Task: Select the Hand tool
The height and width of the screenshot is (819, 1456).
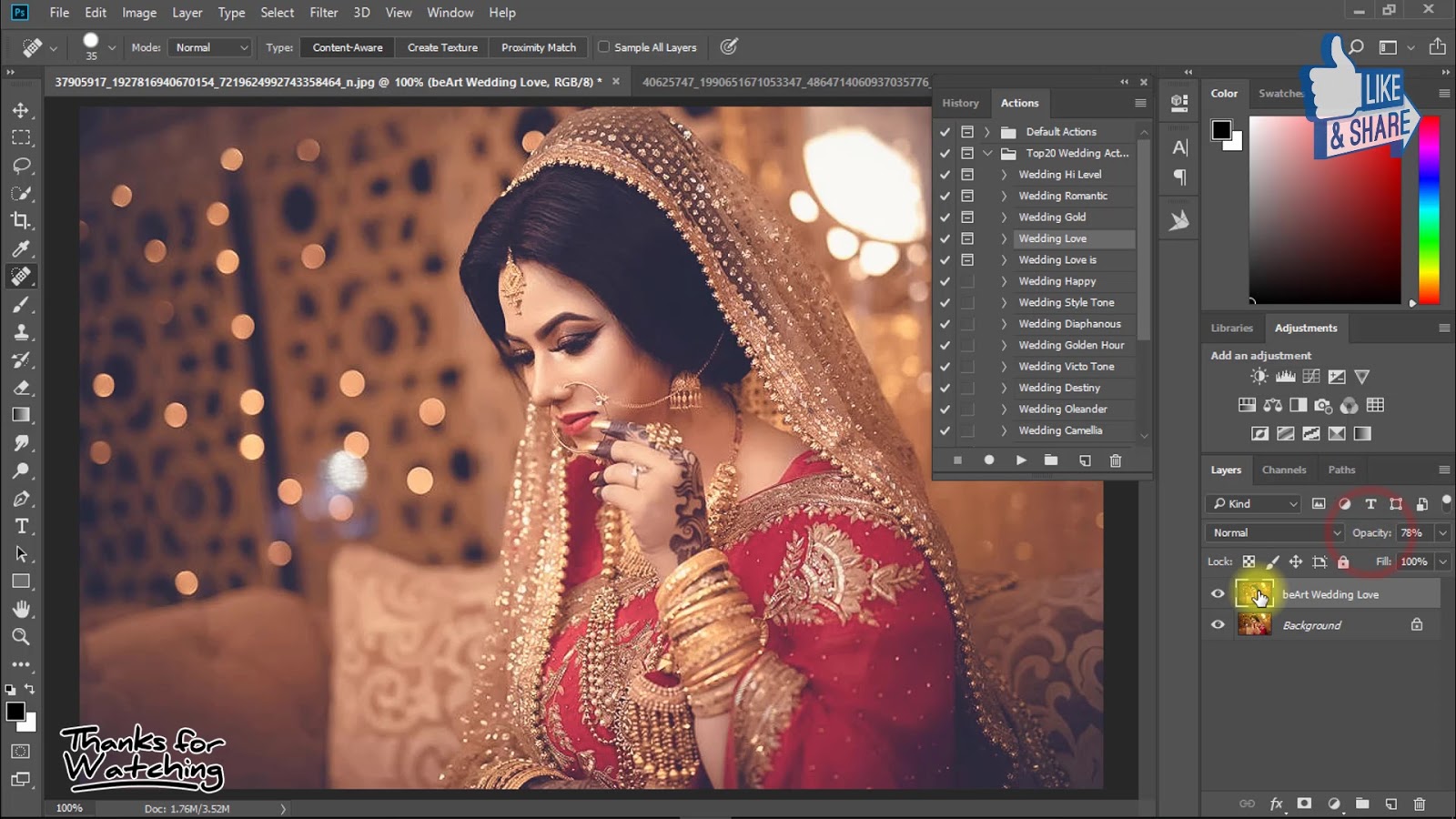Action: point(20,609)
